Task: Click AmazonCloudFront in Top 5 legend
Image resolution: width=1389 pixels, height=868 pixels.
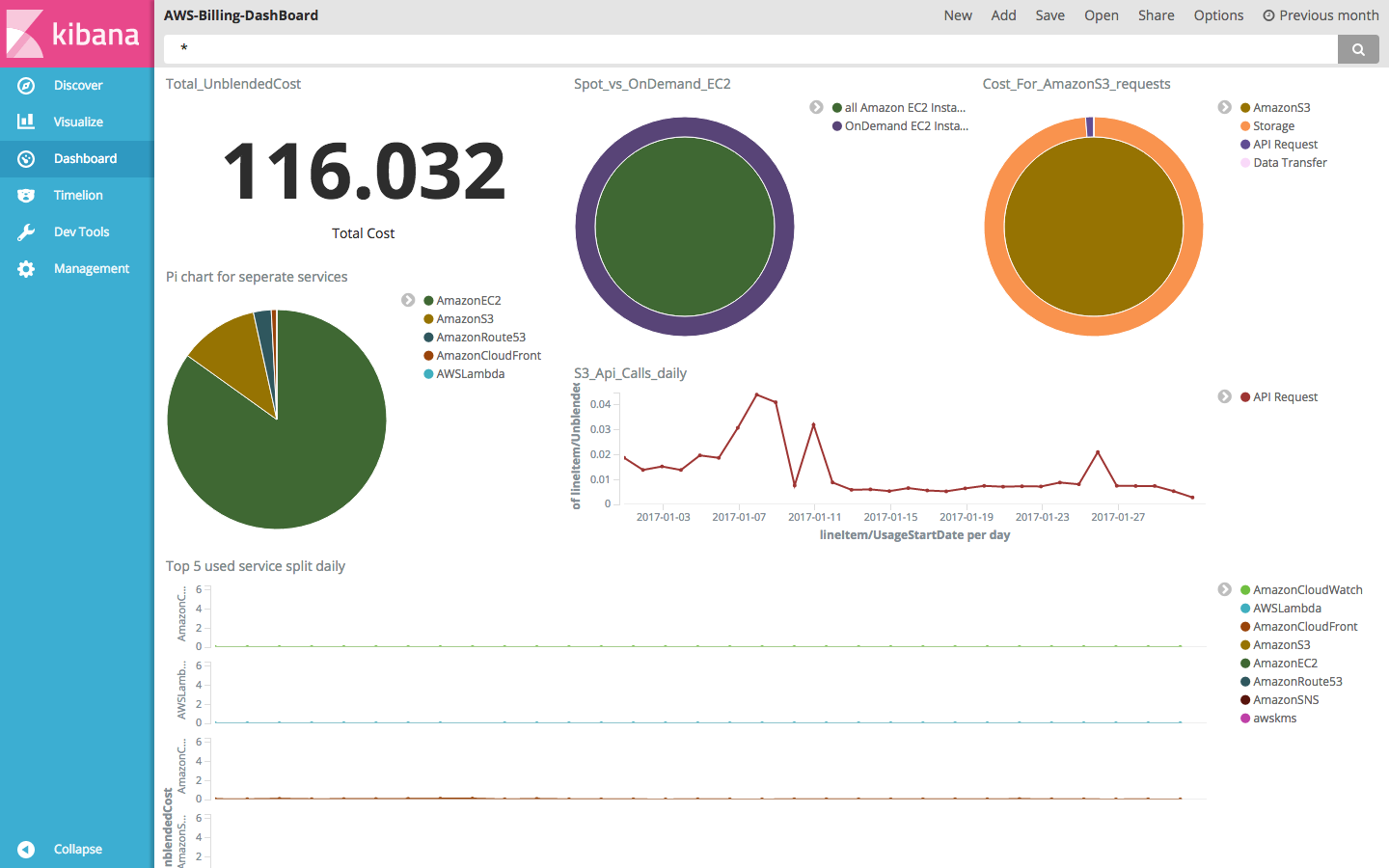Action: [1299, 627]
